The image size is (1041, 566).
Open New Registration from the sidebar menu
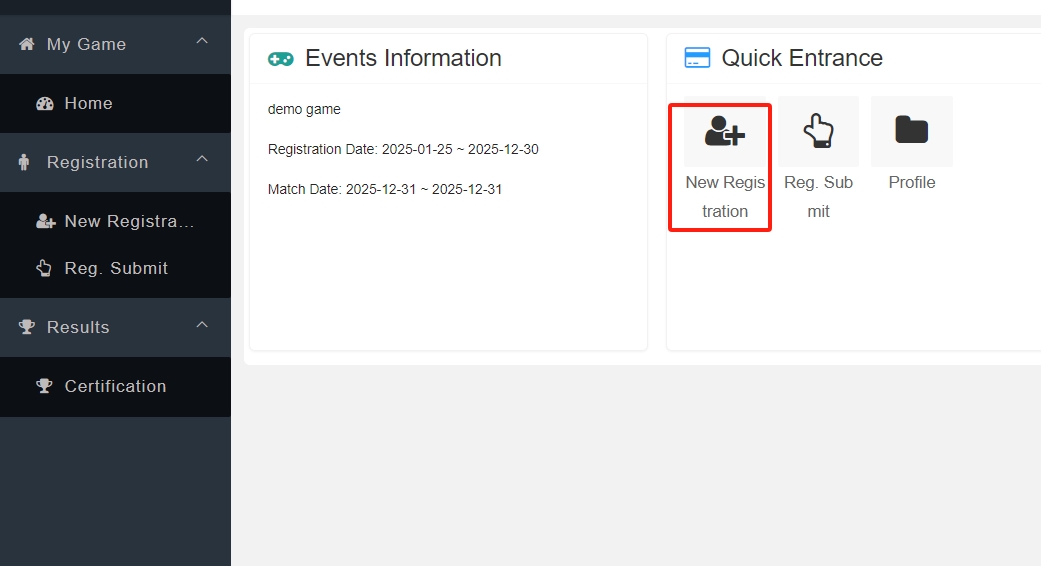[x=128, y=221]
